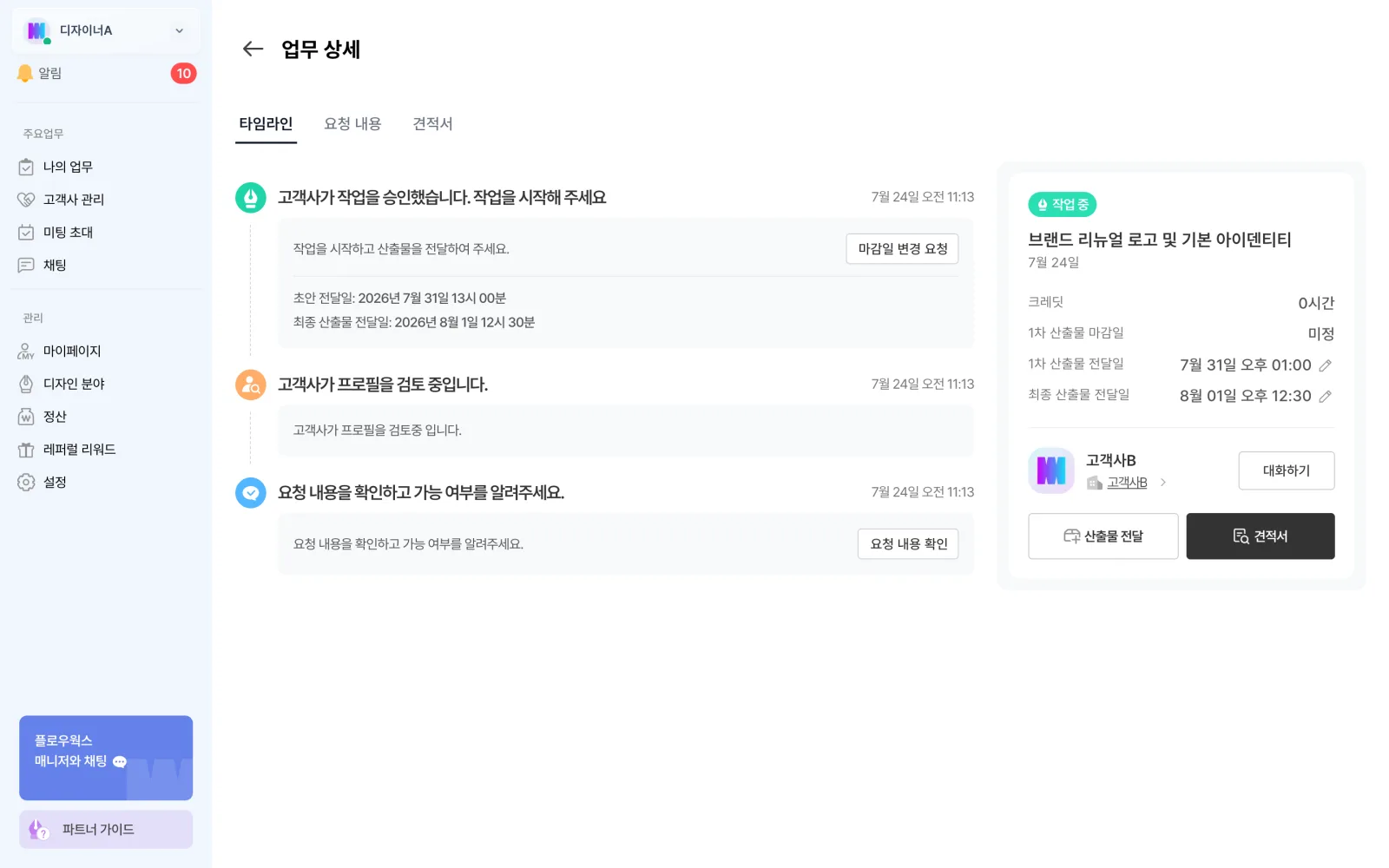Switch to the 요청 내용 tab
Image resolution: width=1389 pixels, height=868 pixels.
pyautogui.click(x=352, y=124)
